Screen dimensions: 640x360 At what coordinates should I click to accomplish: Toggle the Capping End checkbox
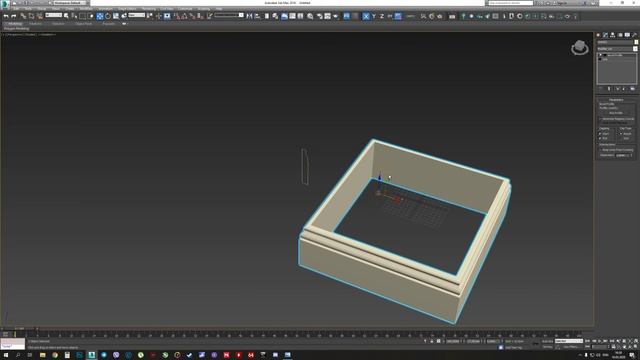click(600, 138)
